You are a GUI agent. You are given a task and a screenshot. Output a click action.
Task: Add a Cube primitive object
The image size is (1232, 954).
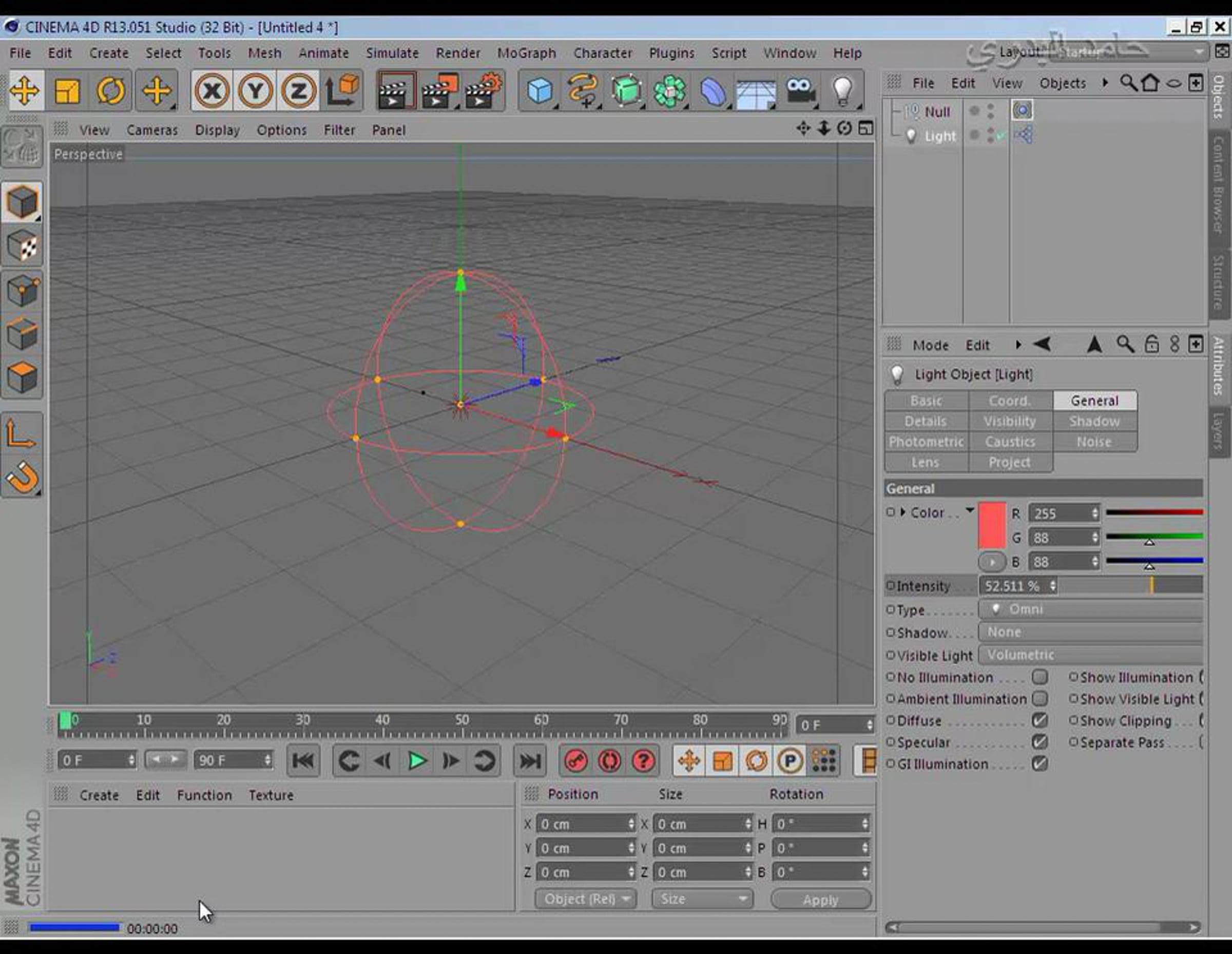coord(540,91)
